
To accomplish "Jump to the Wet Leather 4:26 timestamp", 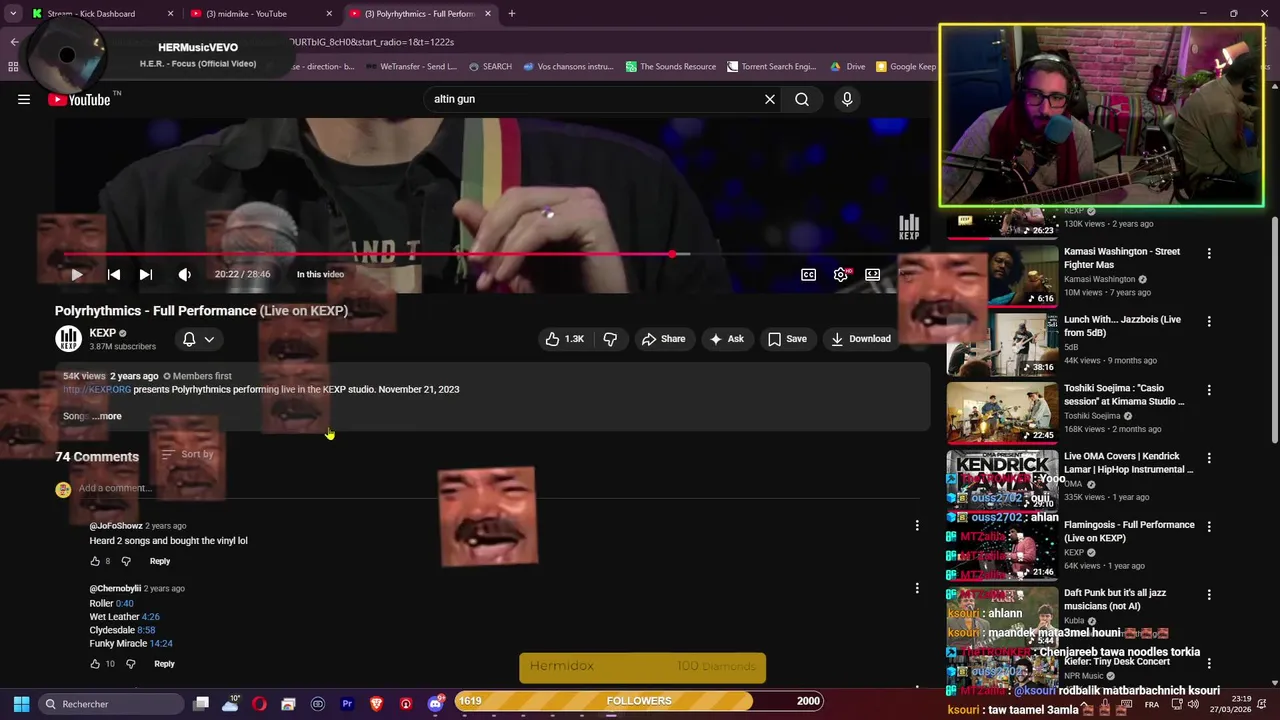I will pos(151,617).
